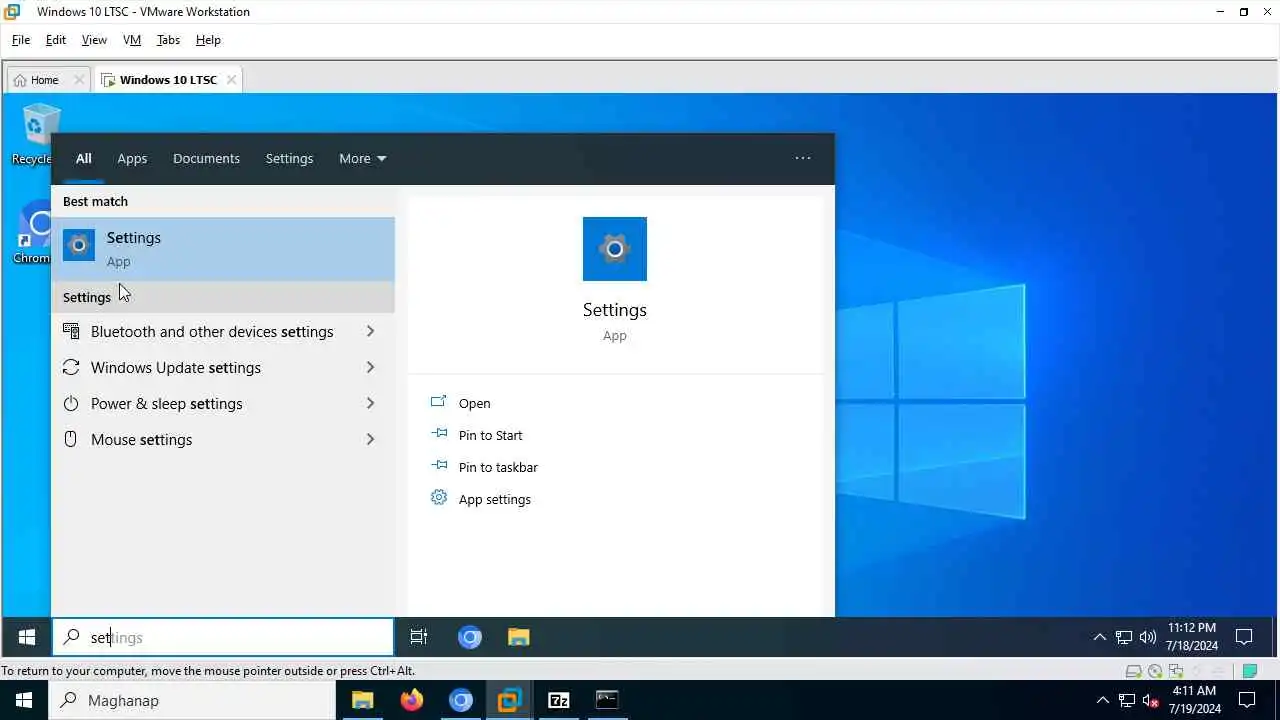The height and width of the screenshot is (720, 1280).
Task: Open the terminal on the host taskbar
Action: coord(607,700)
